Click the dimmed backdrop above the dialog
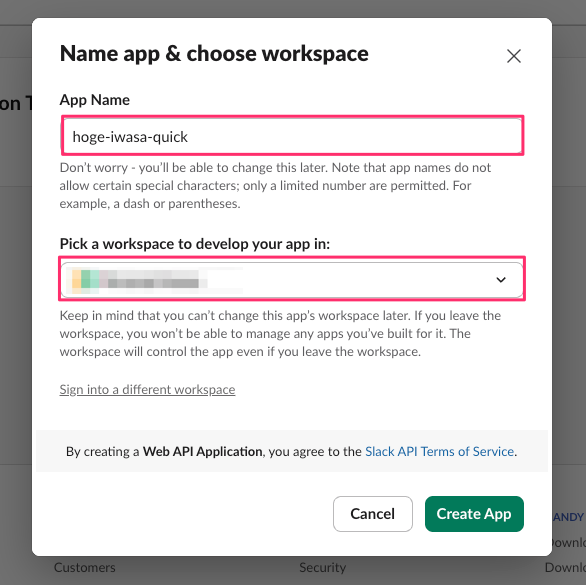 click(x=293, y=8)
